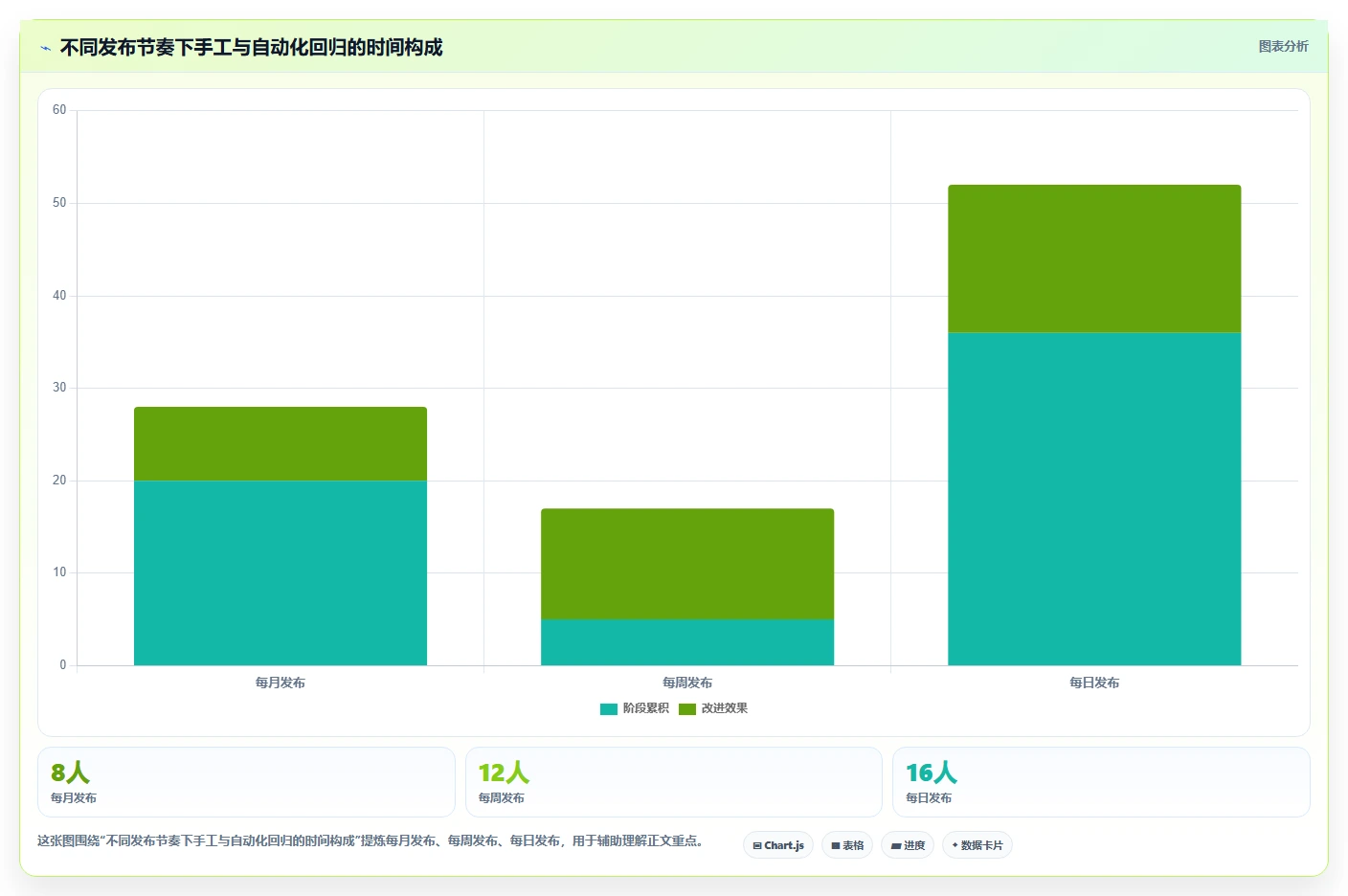The width and height of the screenshot is (1348, 896).
Task: Click the 每周发布 x-axis label
Action: point(687,683)
